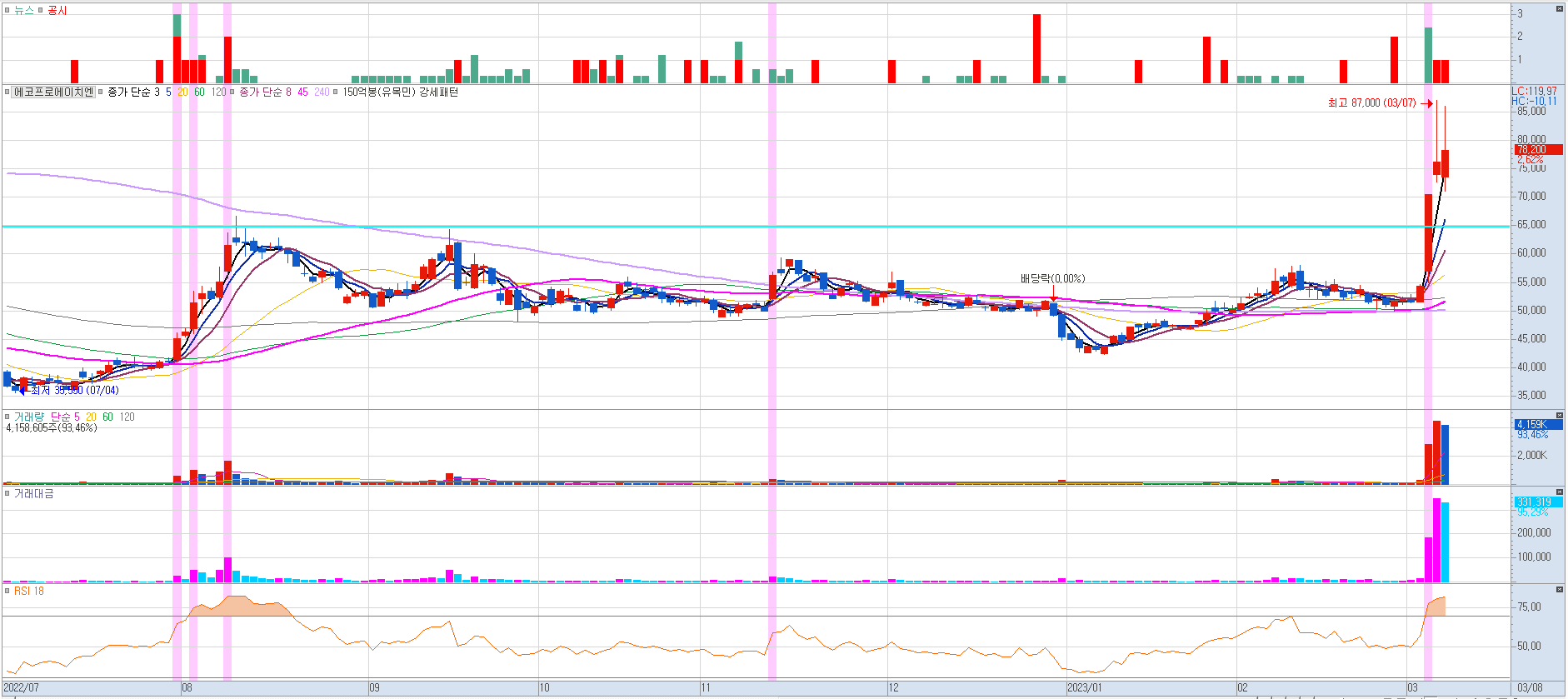Open the 종가 단순 3 moving average label
1568x699 pixels.
pos(133,92)
